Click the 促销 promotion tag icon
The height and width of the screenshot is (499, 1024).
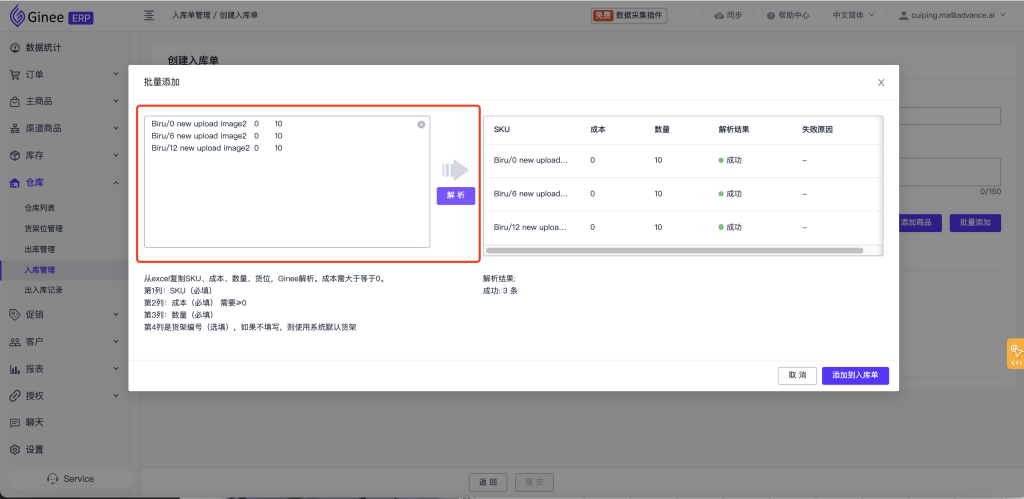(15, 314)
